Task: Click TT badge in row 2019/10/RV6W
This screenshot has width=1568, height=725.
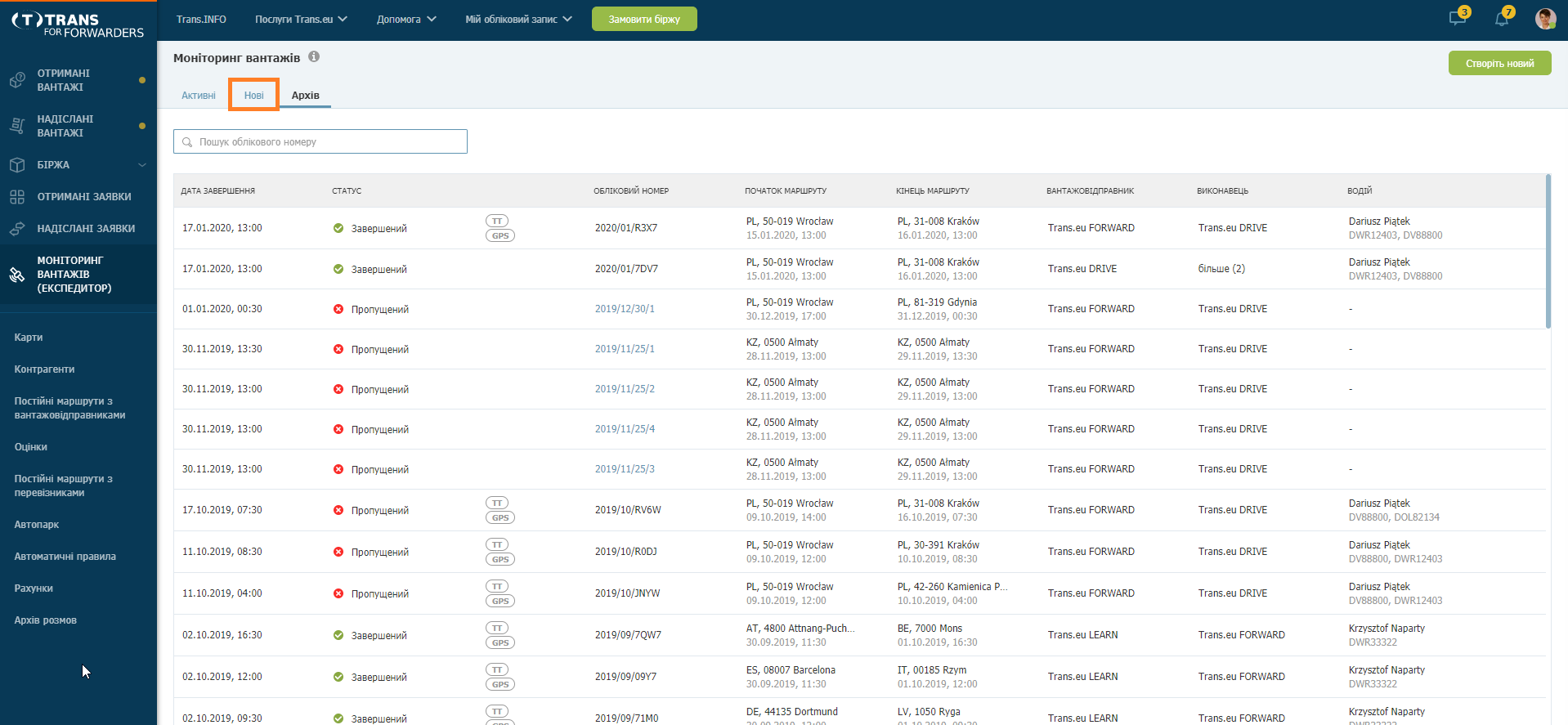Action: (497, 503)
